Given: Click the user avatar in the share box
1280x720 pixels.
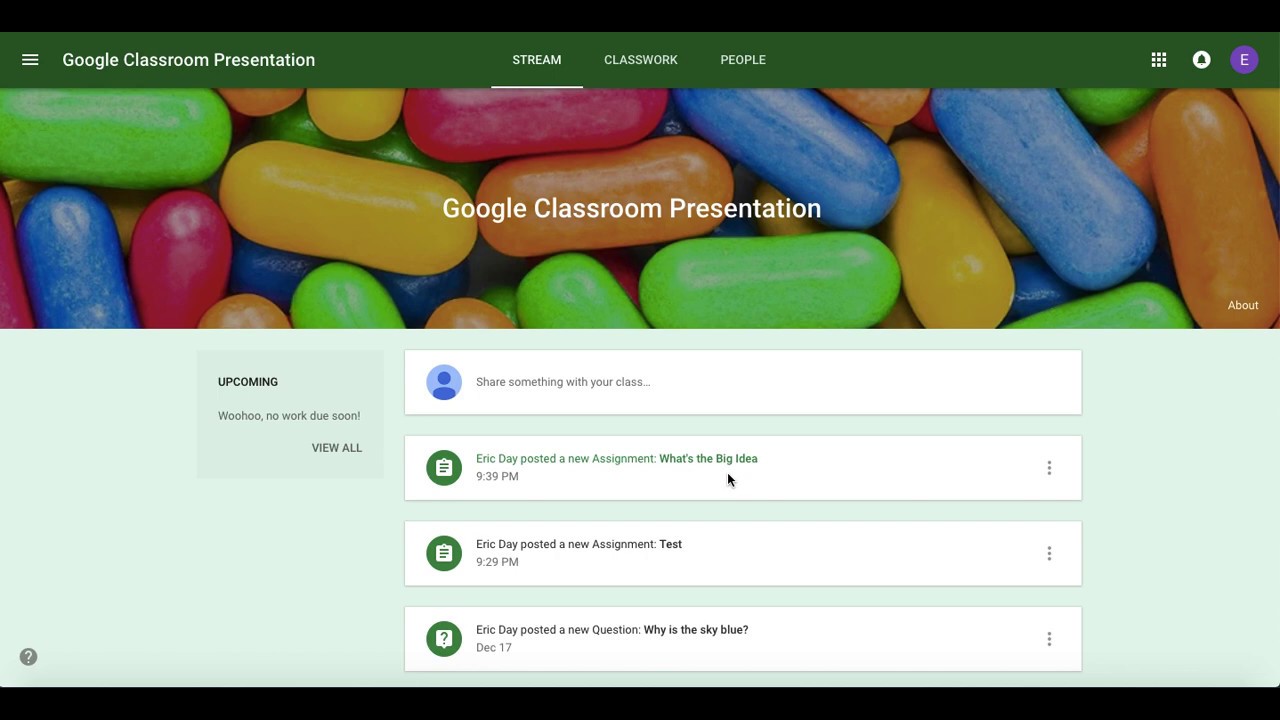Looking at the screenshot, I should pyautogui.click(x=444, y=382).
